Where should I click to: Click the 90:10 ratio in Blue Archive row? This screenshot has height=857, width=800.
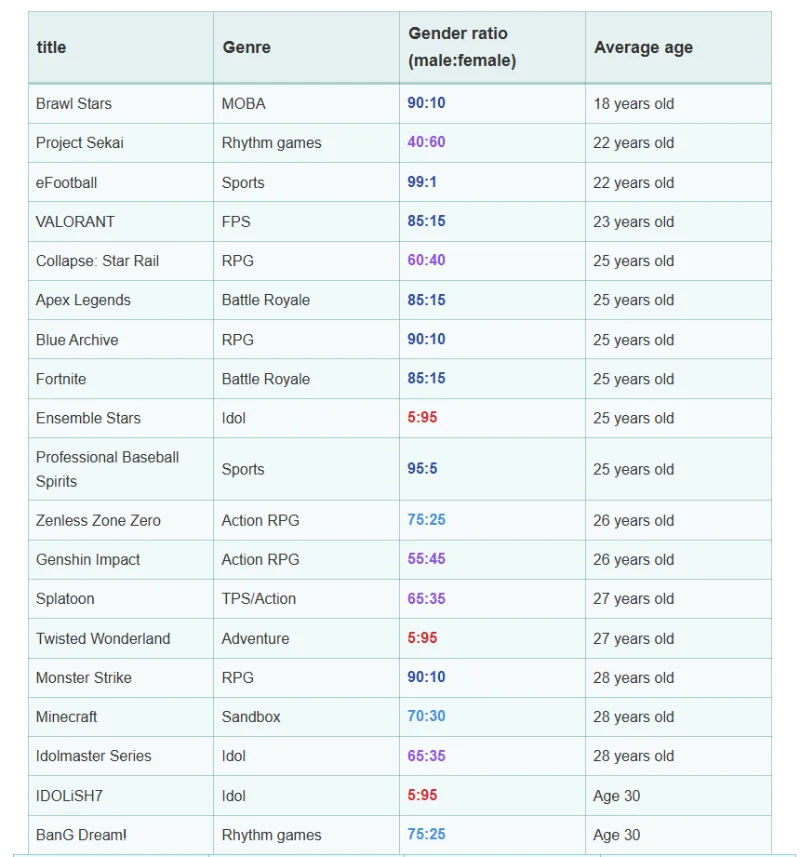coord(426,339)
